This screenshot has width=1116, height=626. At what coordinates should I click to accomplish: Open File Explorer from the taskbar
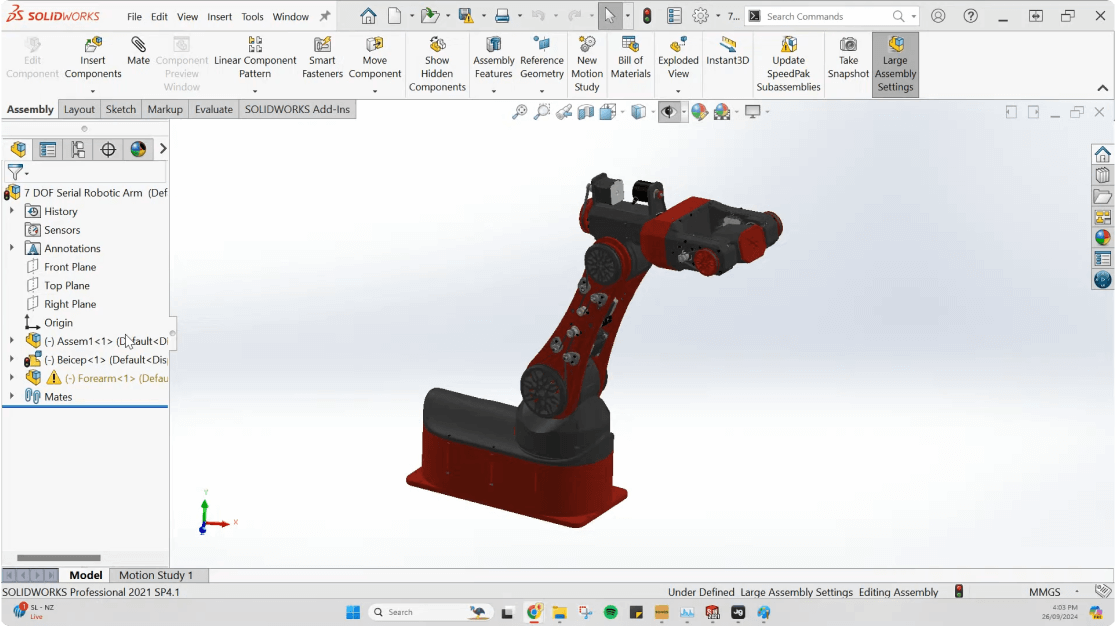pos(559,612)
